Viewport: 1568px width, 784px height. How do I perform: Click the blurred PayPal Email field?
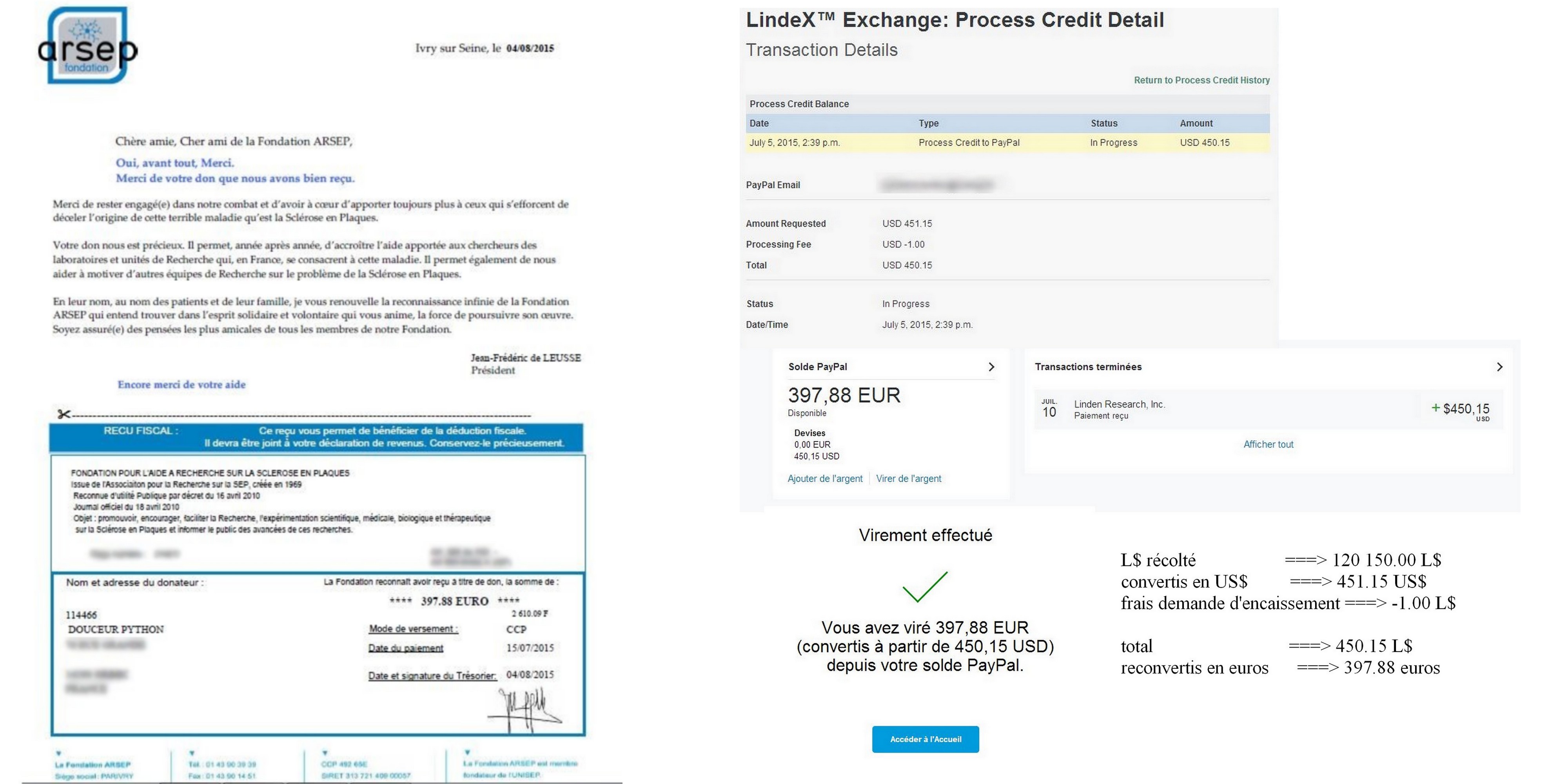coord(937,184)
